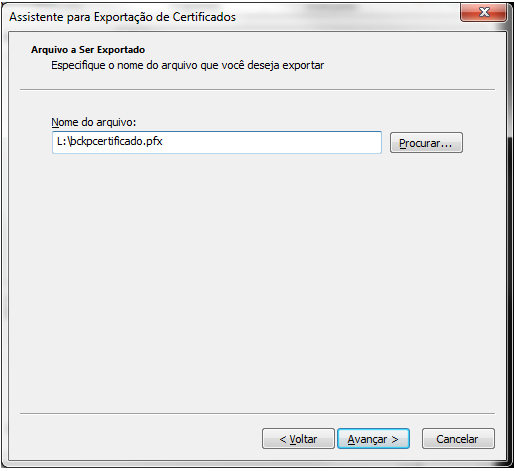The width and height of the screenshot is (515, 471).
Task: Advance with the Avançar > button
Action: [373, 439]
